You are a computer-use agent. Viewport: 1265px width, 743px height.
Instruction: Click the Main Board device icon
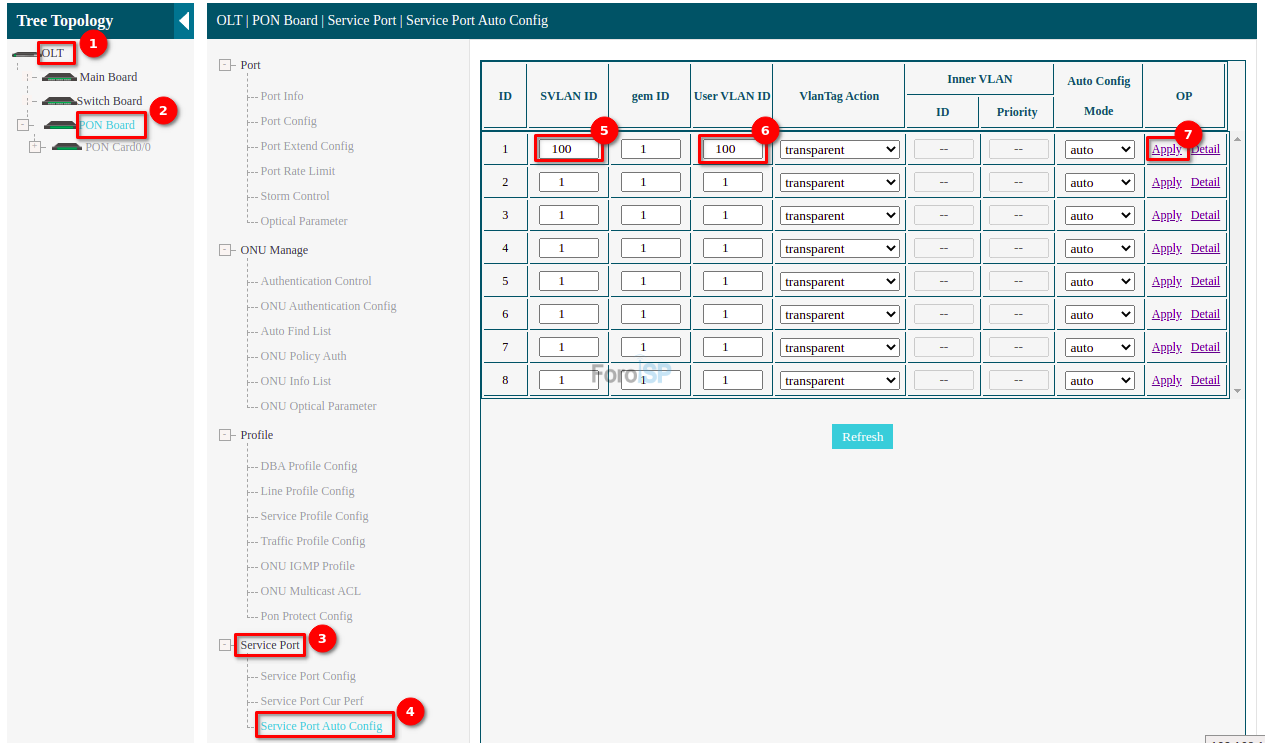(60, 77)
